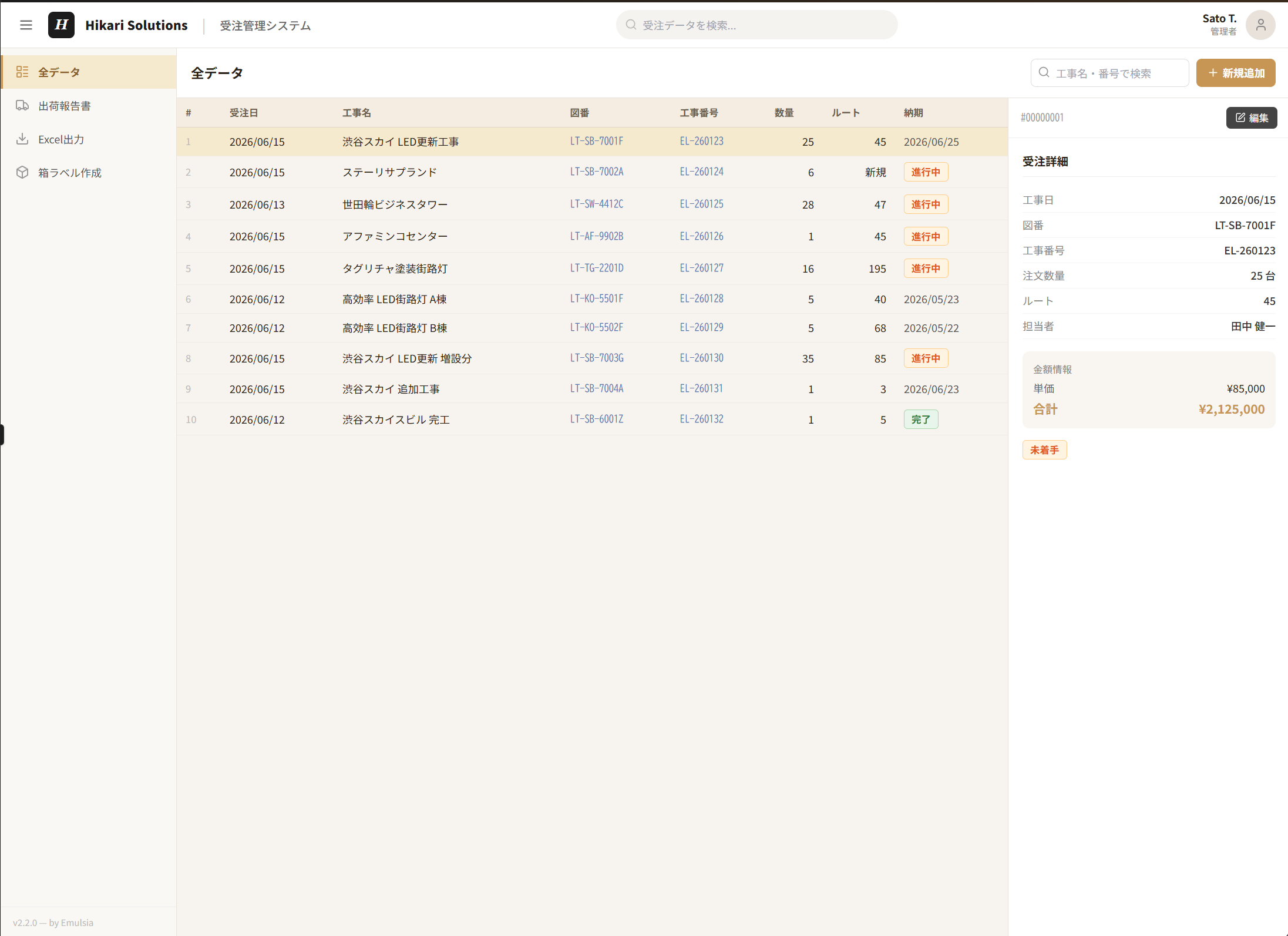Image resolution: width=1288 pixels, height=936 pixels.
Task: Open 全データ in the sidebar
Action: coord(89,72)
